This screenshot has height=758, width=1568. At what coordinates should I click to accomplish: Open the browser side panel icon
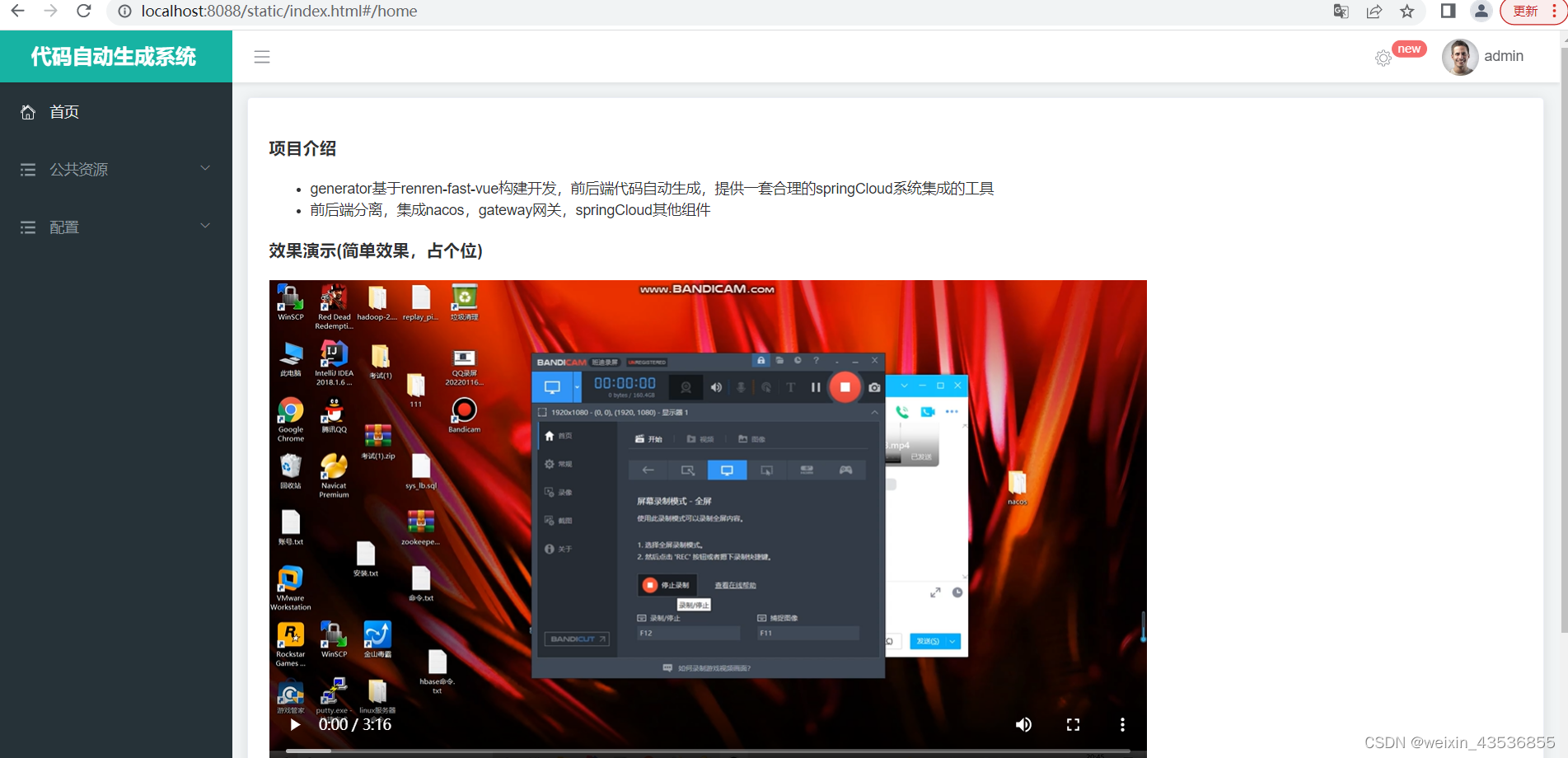coord(1448,11)
